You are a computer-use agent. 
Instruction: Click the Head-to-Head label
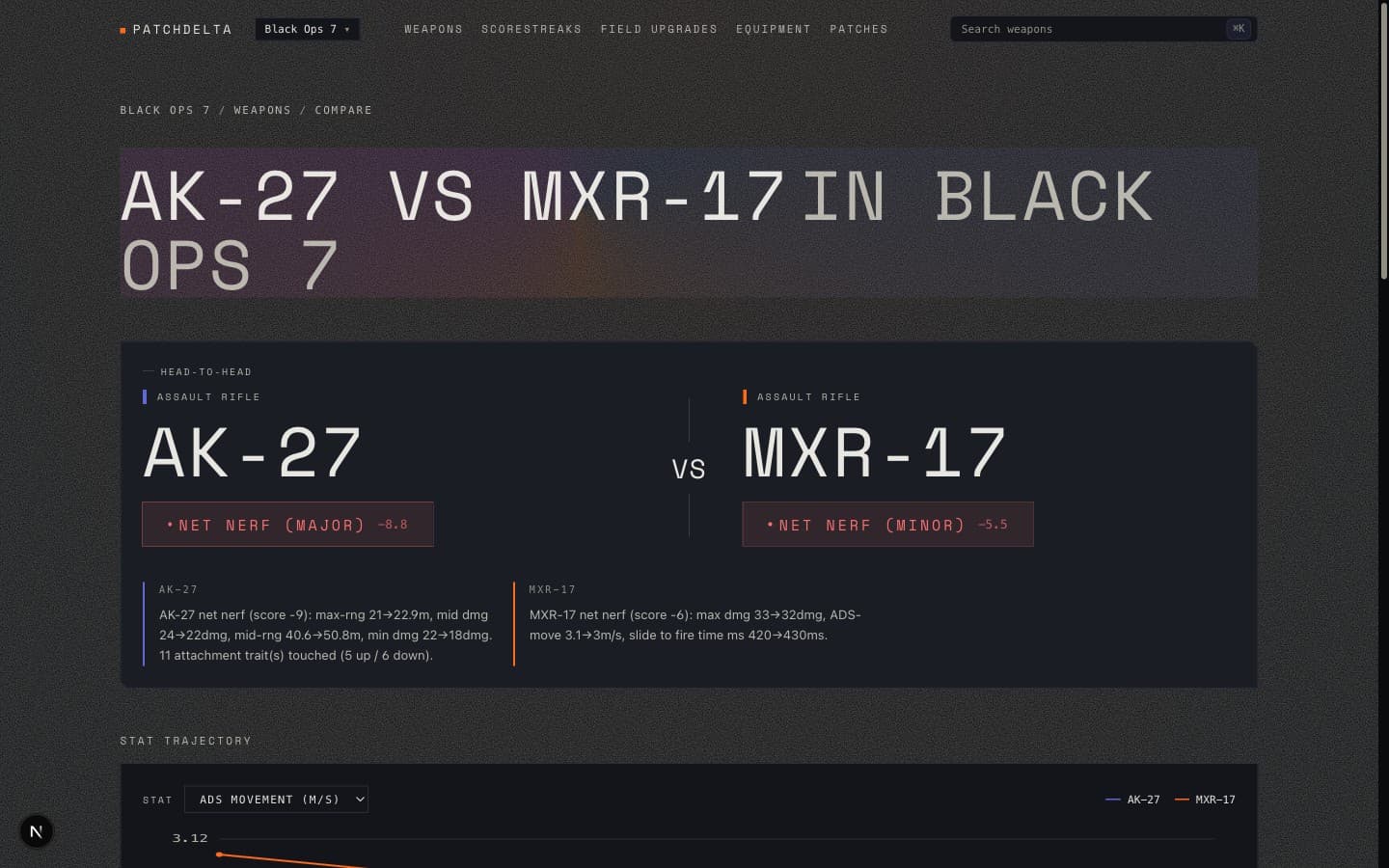point(205,372)
